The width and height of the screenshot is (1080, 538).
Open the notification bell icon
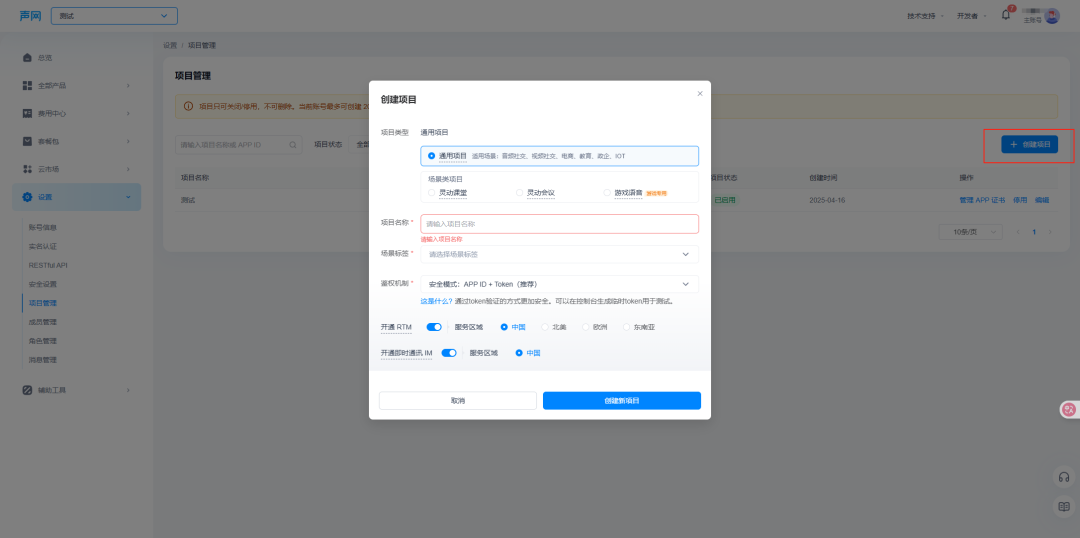pos(1006,15)
